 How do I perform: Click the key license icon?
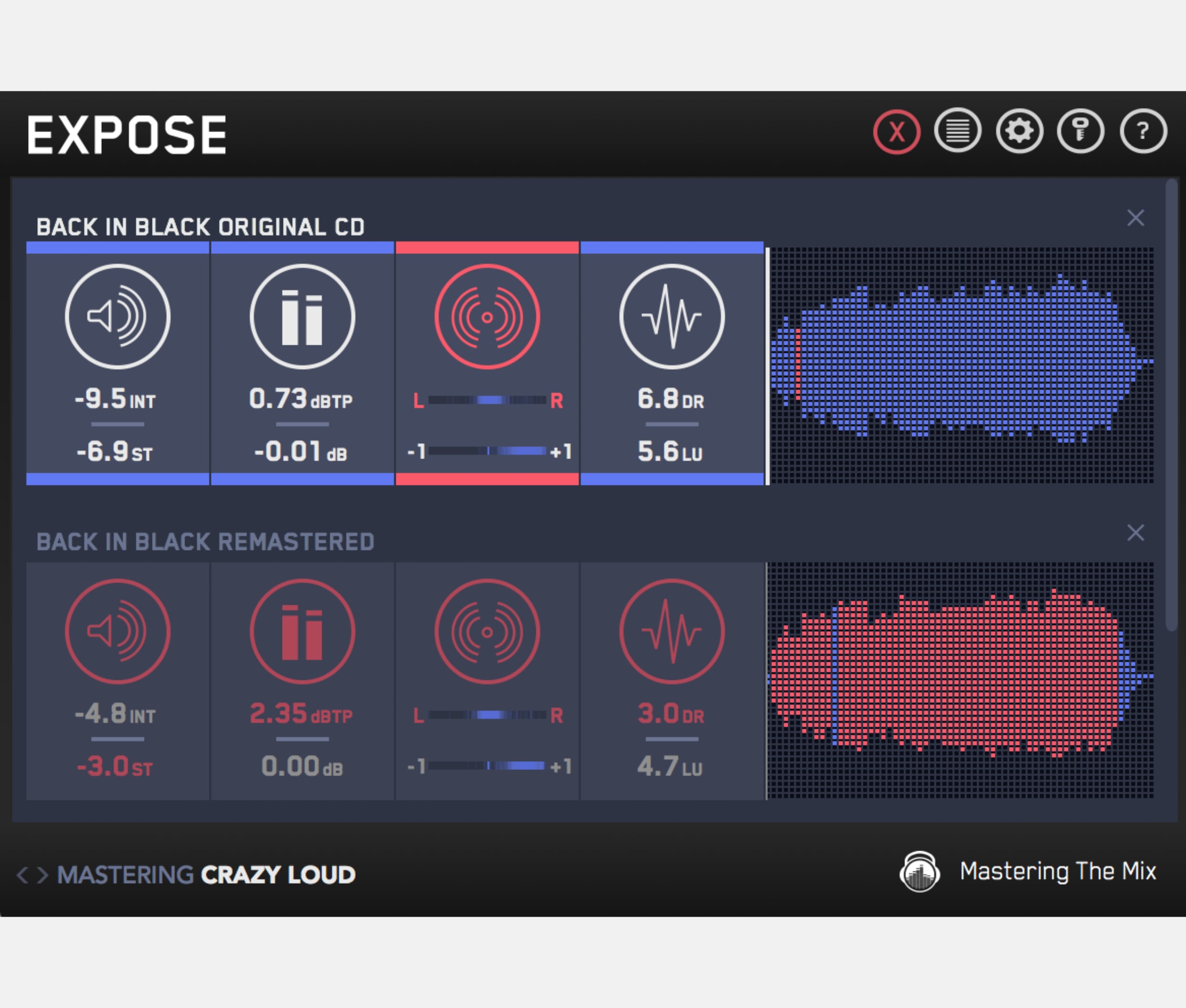(x=1080, y=131)
